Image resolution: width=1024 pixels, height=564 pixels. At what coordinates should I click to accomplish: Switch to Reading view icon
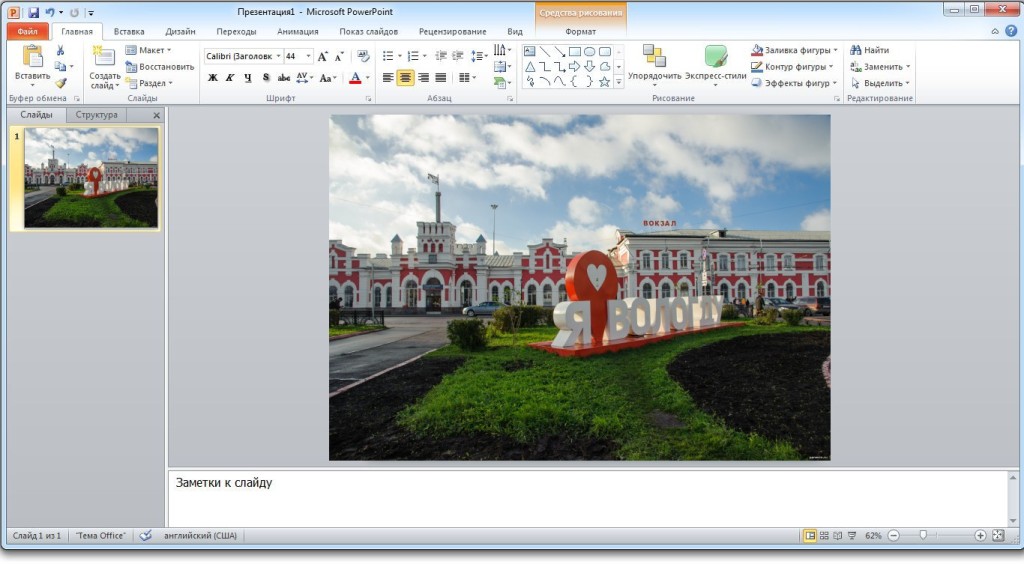pos(838,535)
